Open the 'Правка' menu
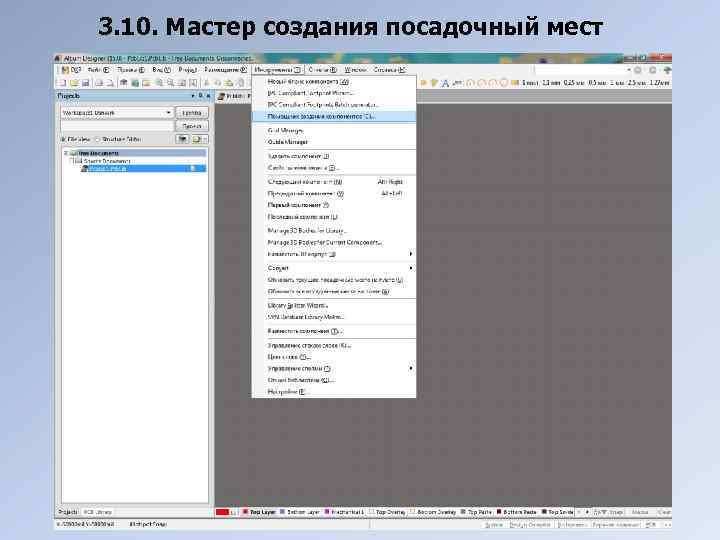 tap(131, 70)
